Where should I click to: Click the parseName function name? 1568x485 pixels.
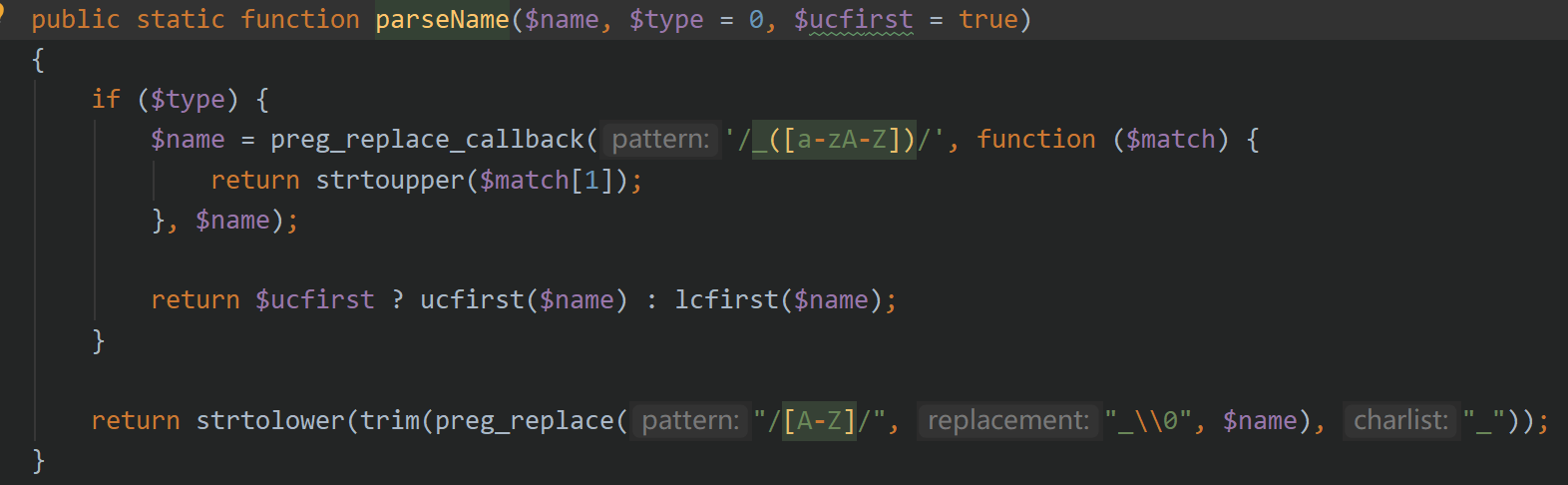(x=442, y=20)
